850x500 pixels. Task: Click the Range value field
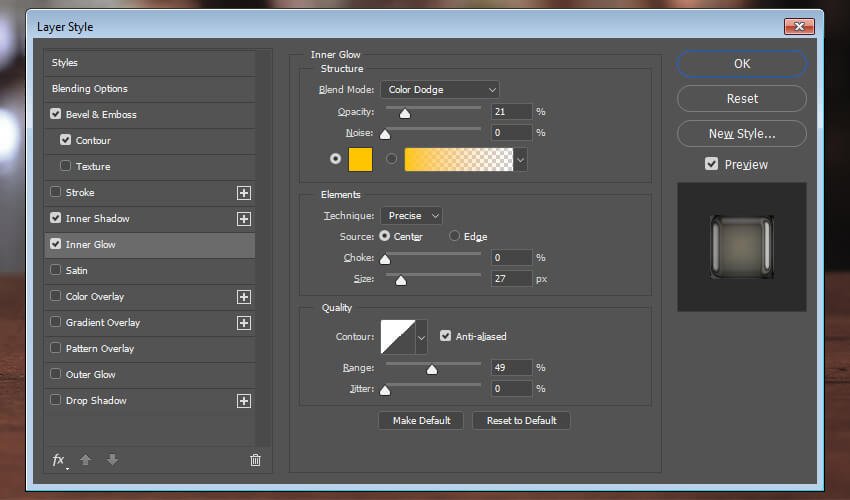click(x=511, y=368)
